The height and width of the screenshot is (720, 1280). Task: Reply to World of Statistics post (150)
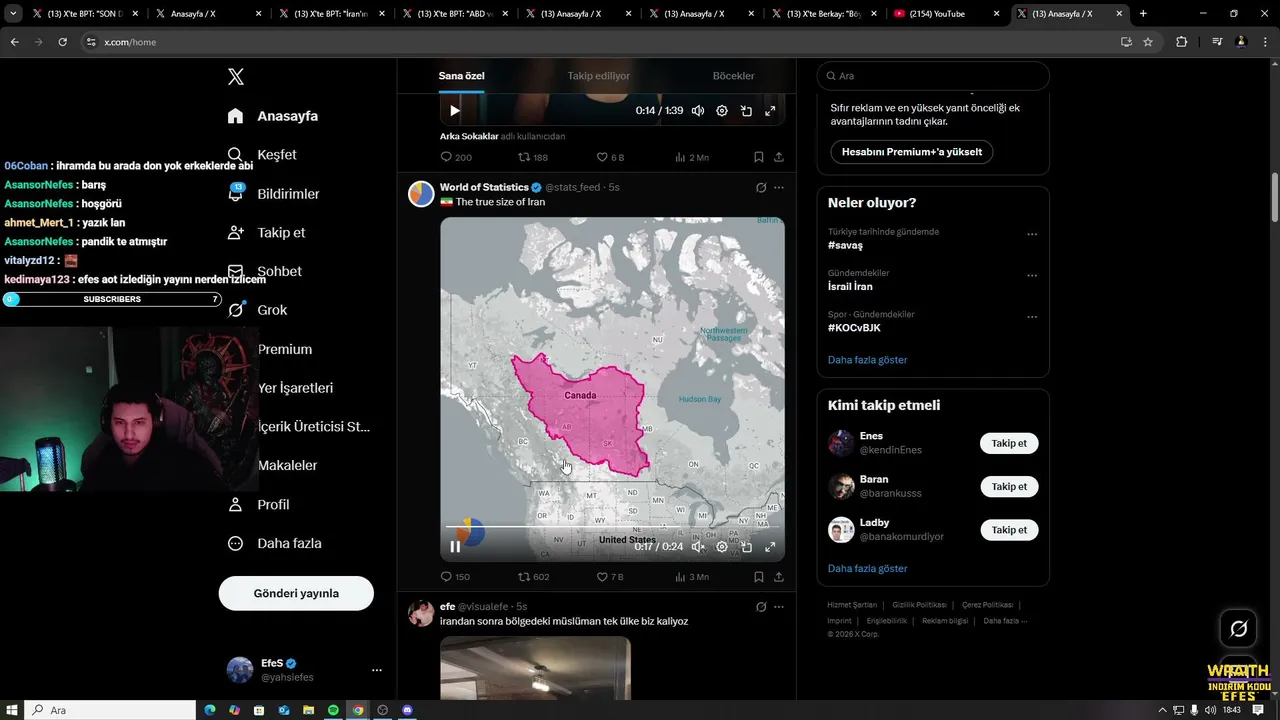click(455, 577)
